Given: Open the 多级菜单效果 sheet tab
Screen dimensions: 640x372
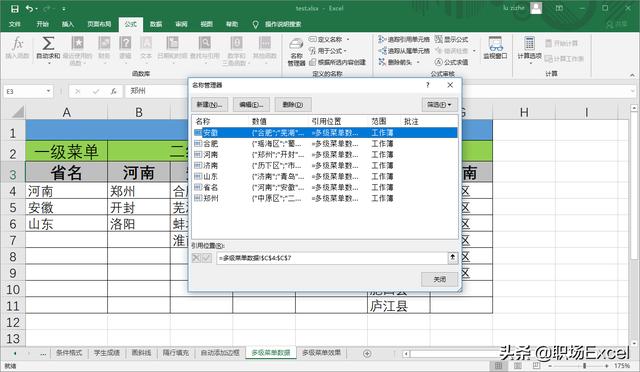Looking at the screenshot, I should (x=321, y=353).
